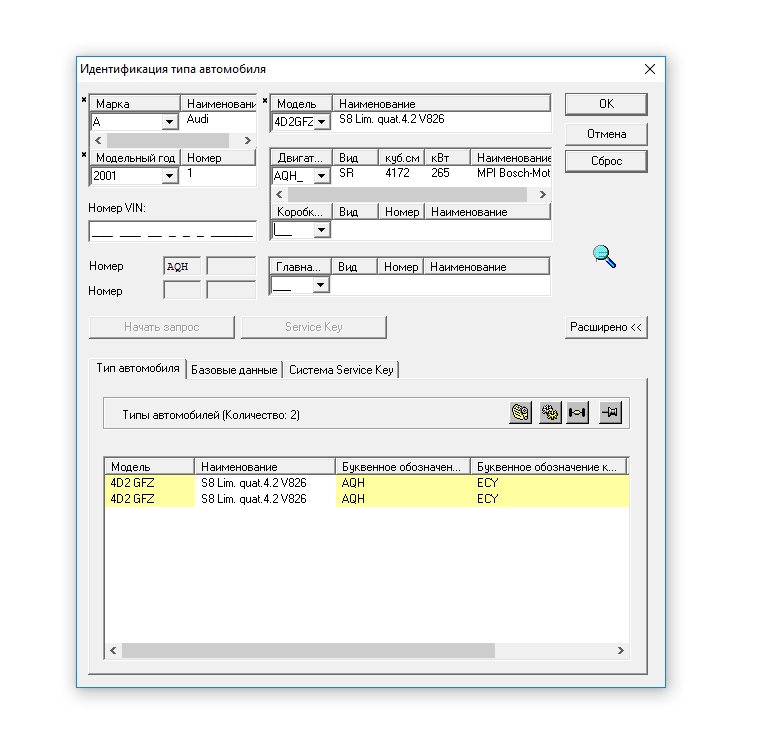Click the Номер VIN input field
Screen dimensions: 778x751
(172, 232)
